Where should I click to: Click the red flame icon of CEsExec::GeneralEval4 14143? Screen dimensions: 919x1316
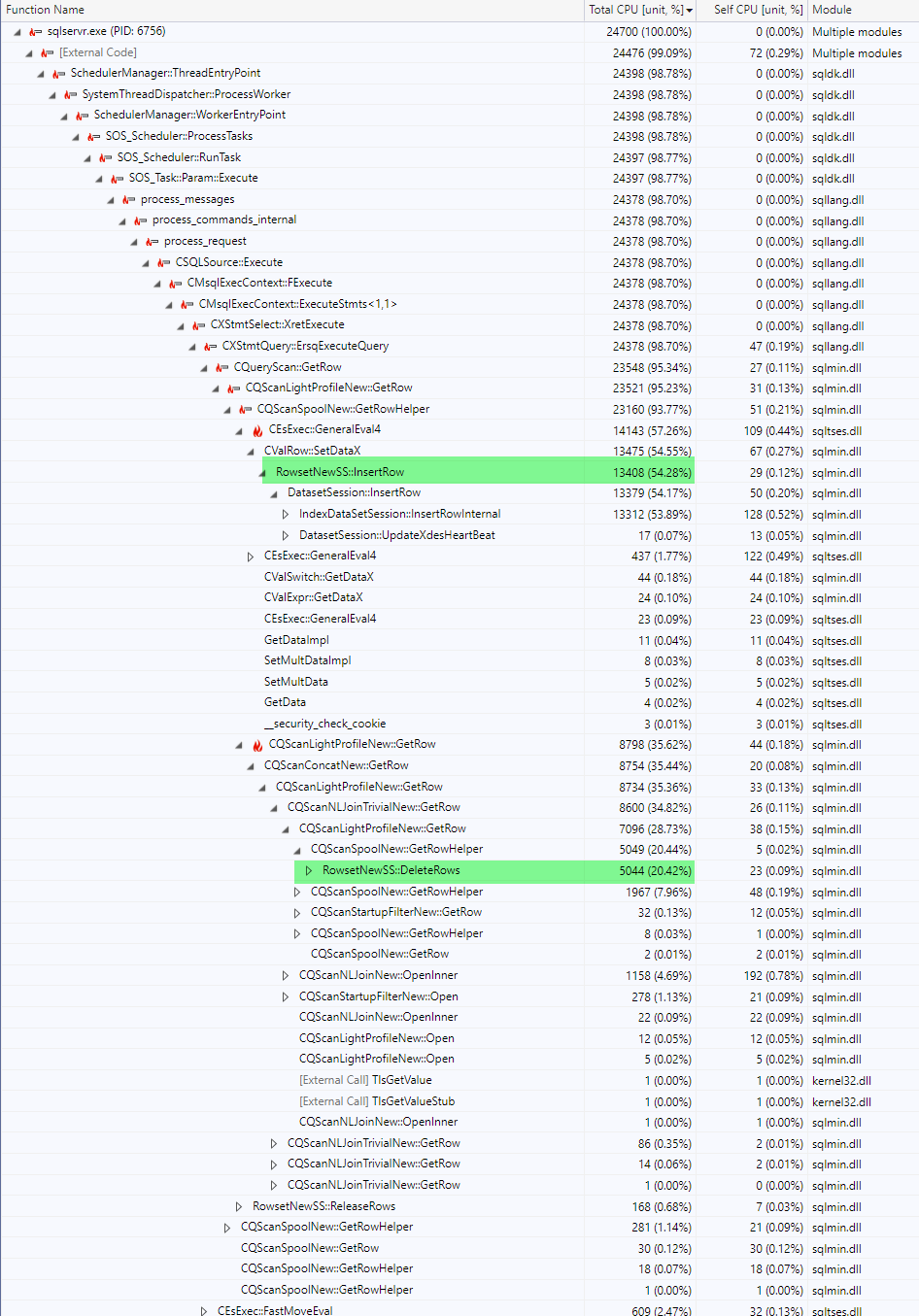[257, 430]
